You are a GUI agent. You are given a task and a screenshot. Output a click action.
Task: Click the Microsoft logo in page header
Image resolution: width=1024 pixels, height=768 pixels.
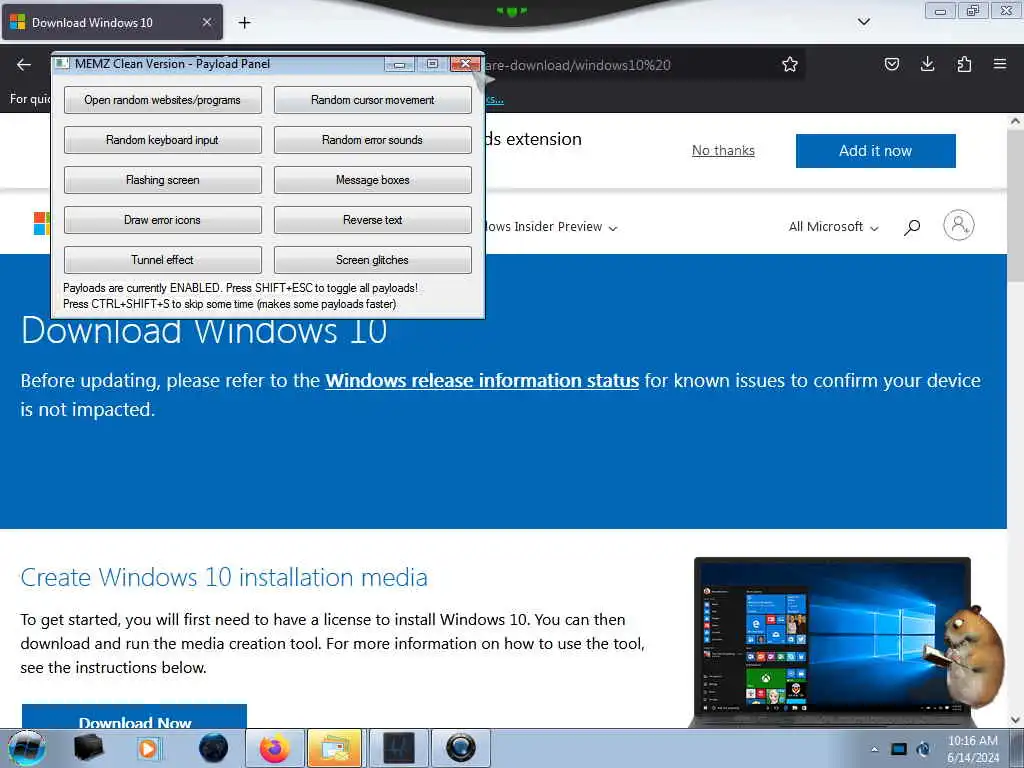coord(42,223)
